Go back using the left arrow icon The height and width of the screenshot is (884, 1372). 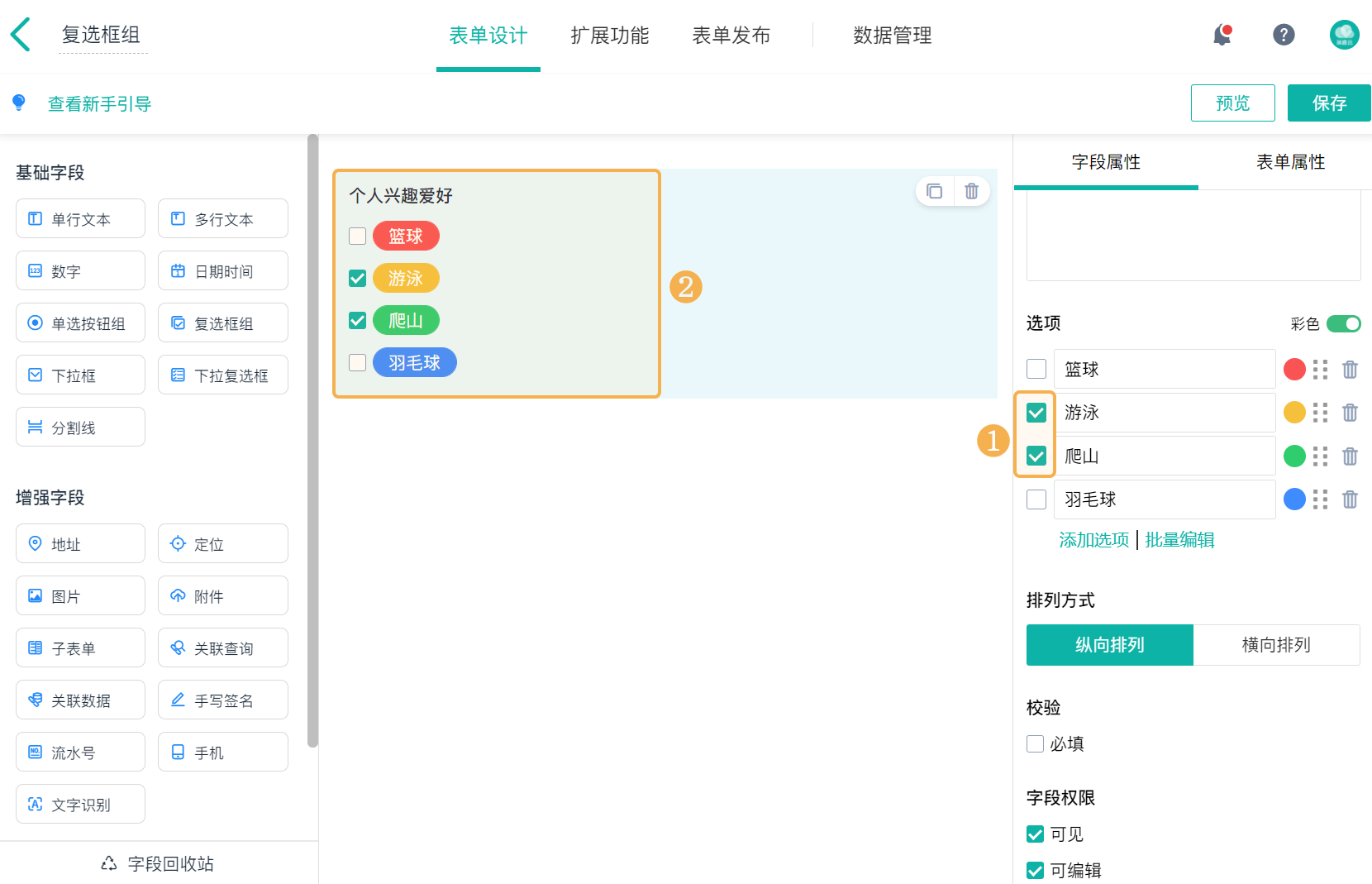coord(21,35)
